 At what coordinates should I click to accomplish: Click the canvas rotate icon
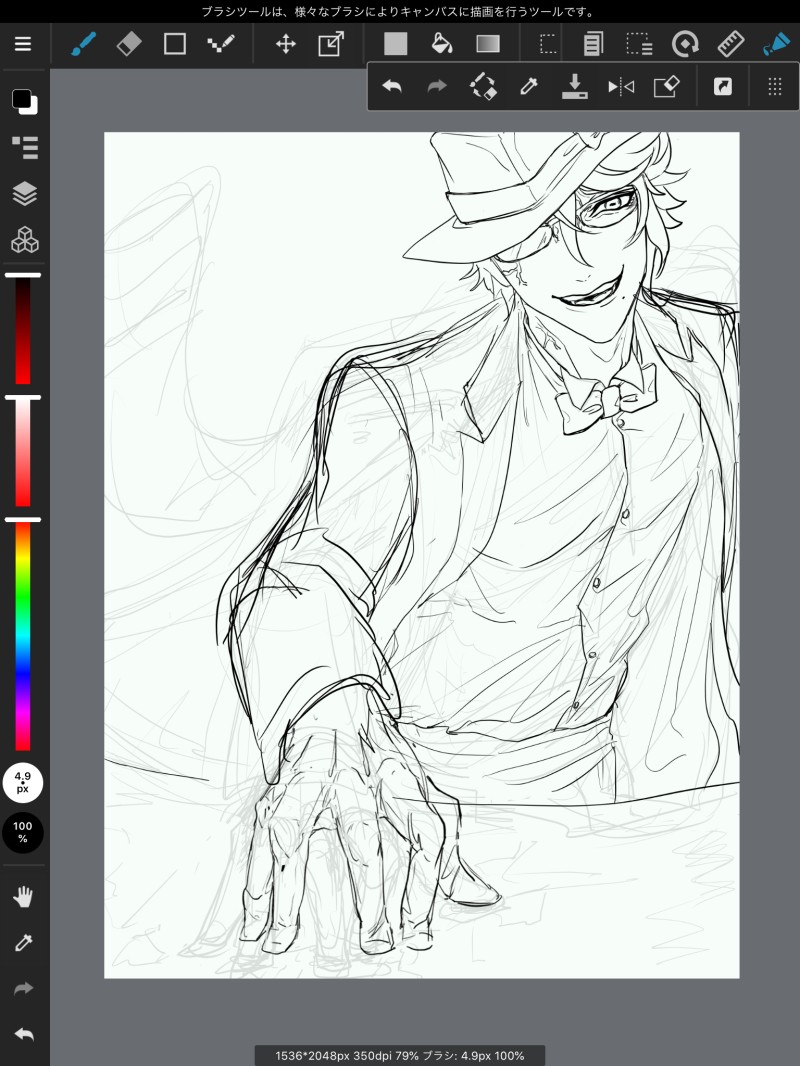[684, 45]
